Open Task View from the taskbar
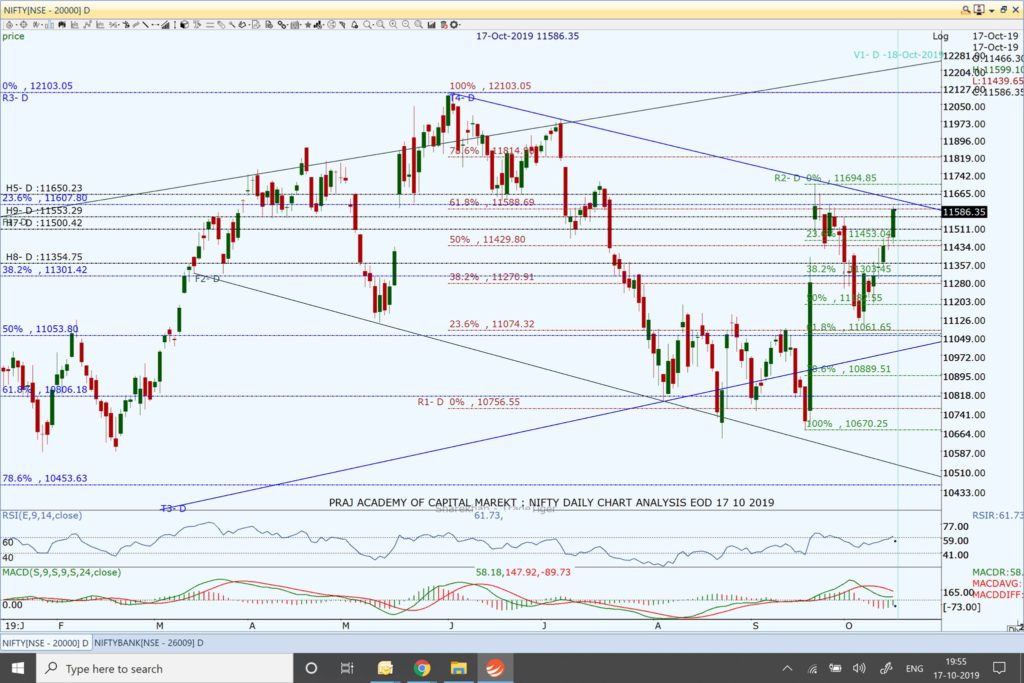 coord(347,668)
